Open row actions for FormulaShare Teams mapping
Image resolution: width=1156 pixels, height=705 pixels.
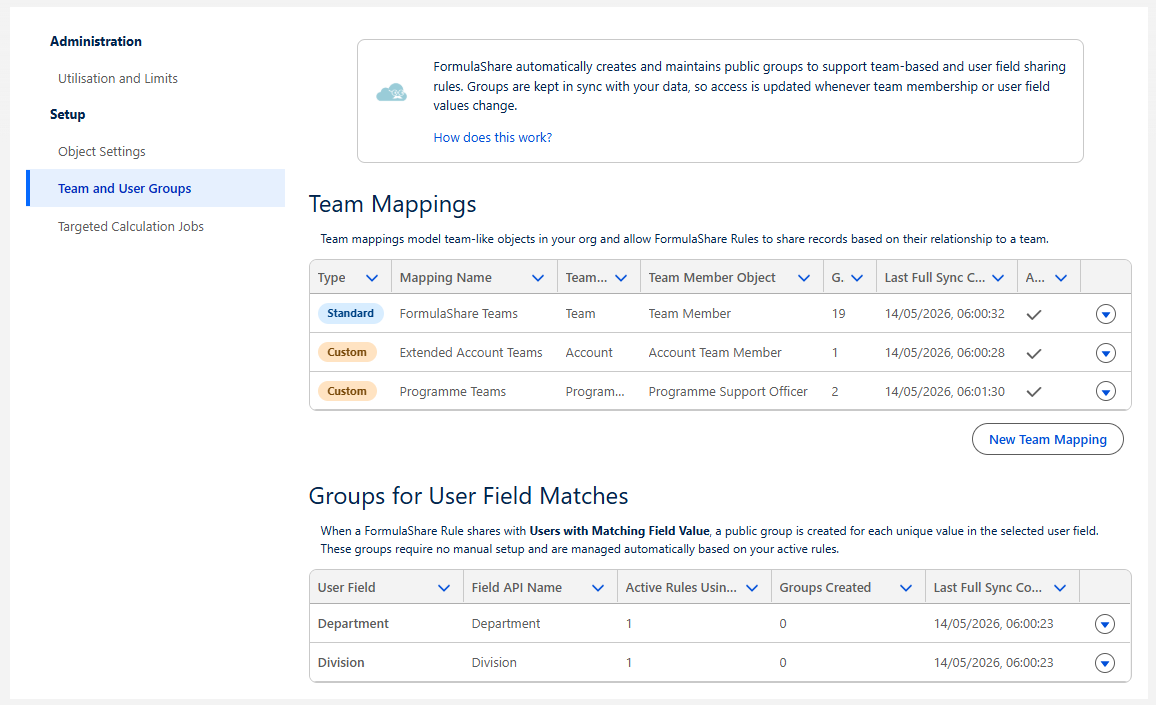[x=1105, y=314]
